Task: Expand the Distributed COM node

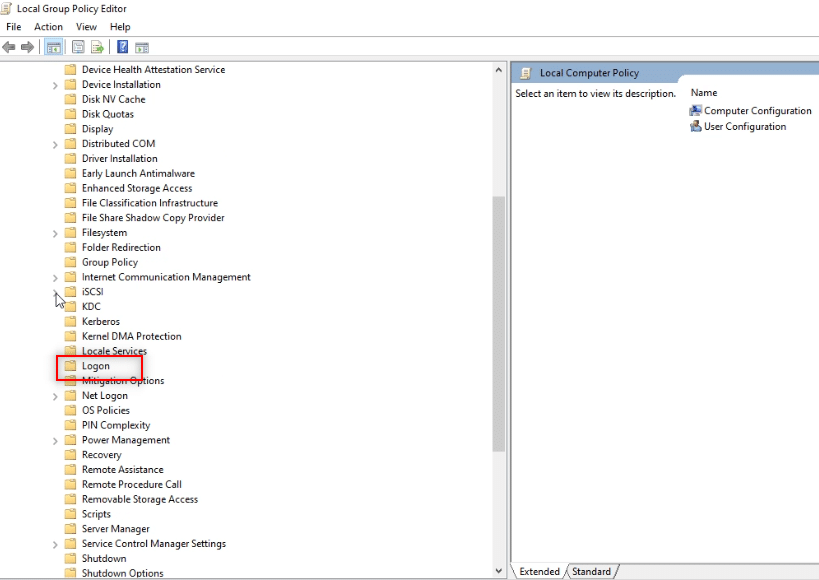Action: pyautogui.click(x=55, y=144)
